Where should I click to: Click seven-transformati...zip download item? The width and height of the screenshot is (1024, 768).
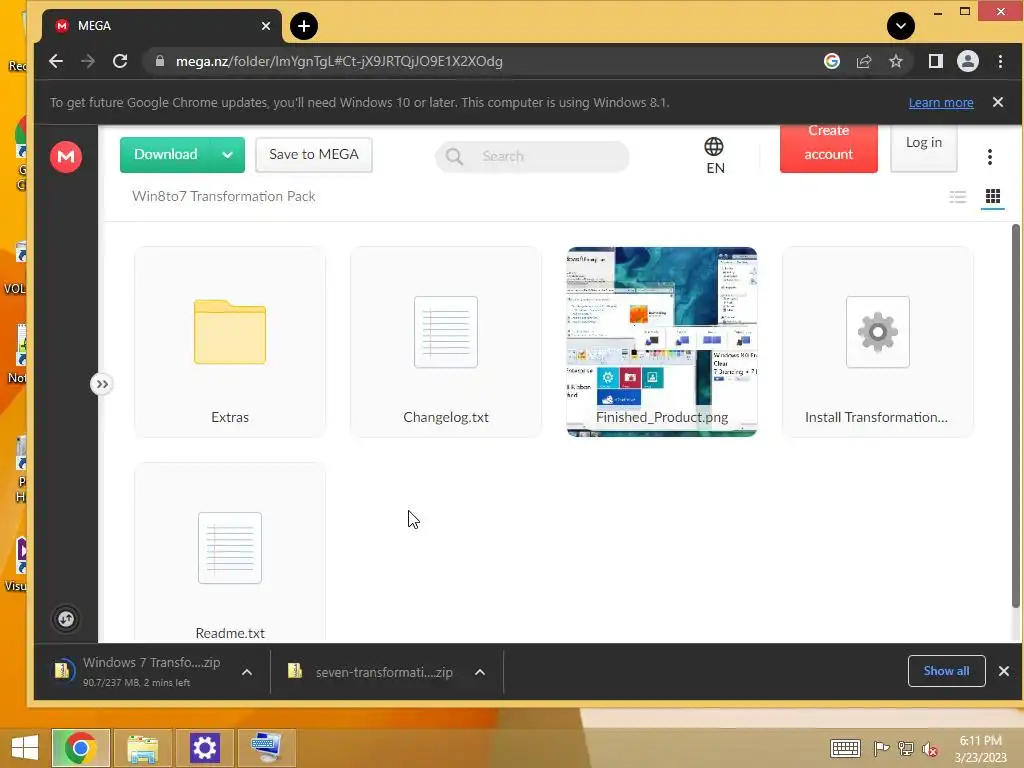tap(372, 672)
